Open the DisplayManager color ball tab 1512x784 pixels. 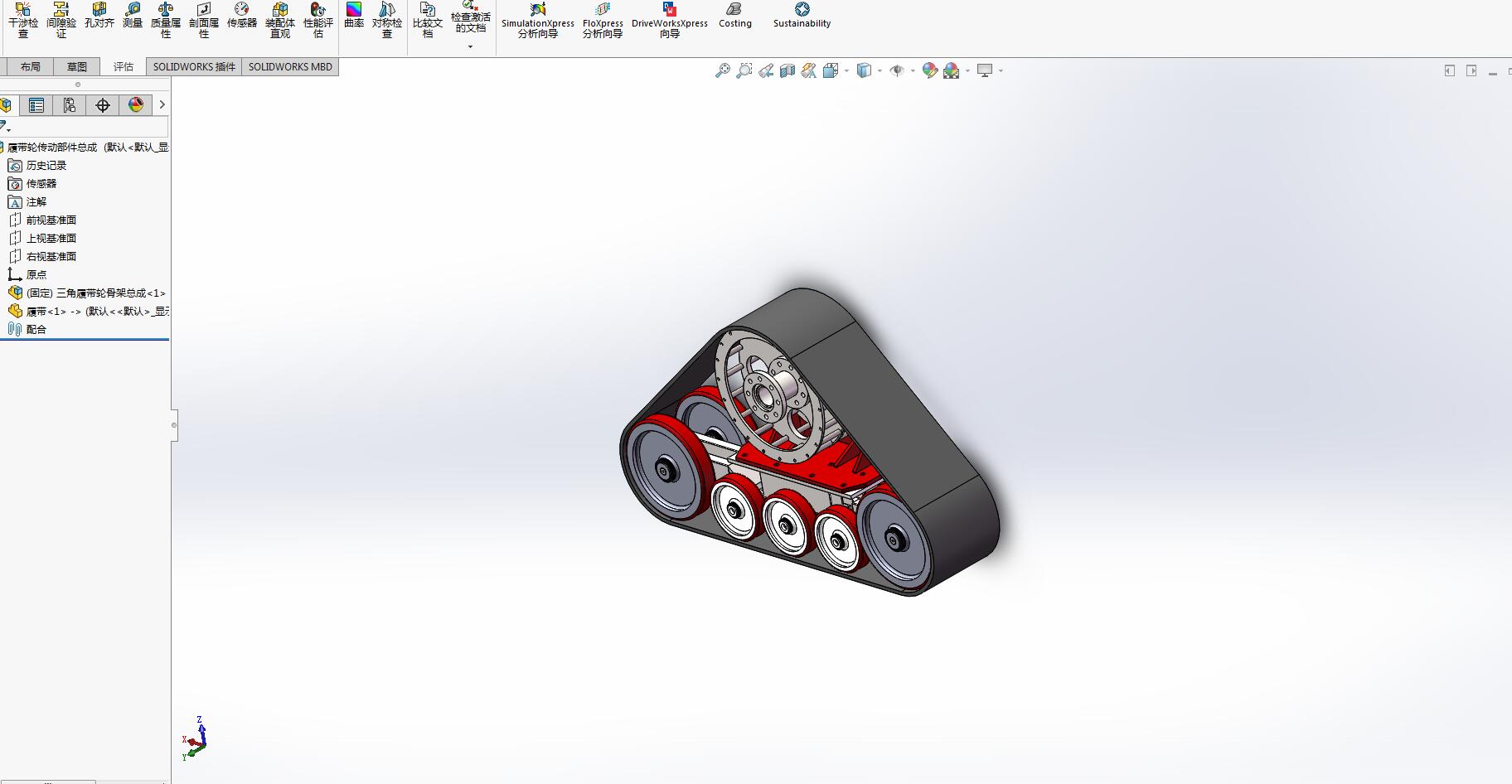tap(135, 105)
